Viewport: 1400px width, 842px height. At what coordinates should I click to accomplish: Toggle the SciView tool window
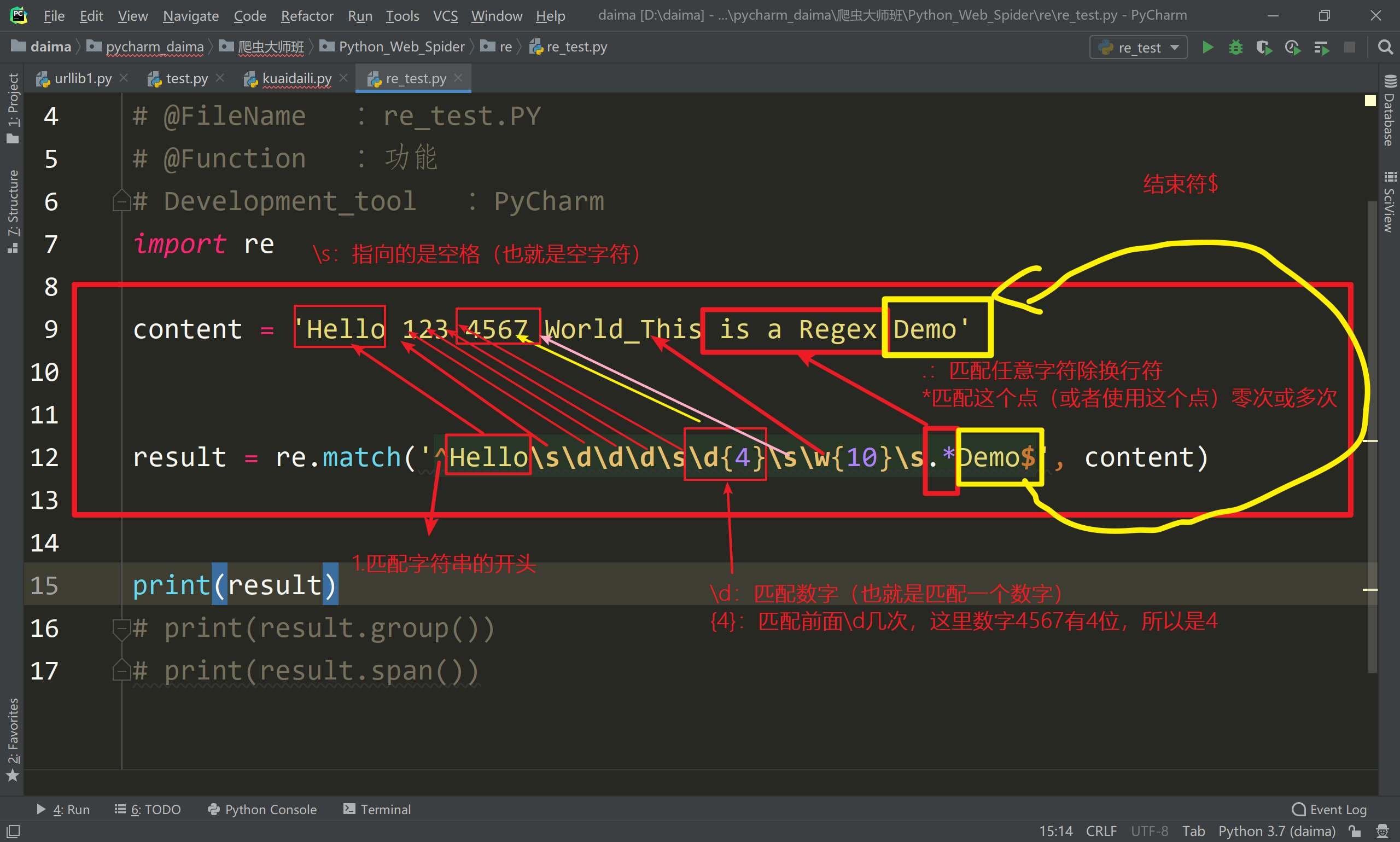coord(1389,202)
